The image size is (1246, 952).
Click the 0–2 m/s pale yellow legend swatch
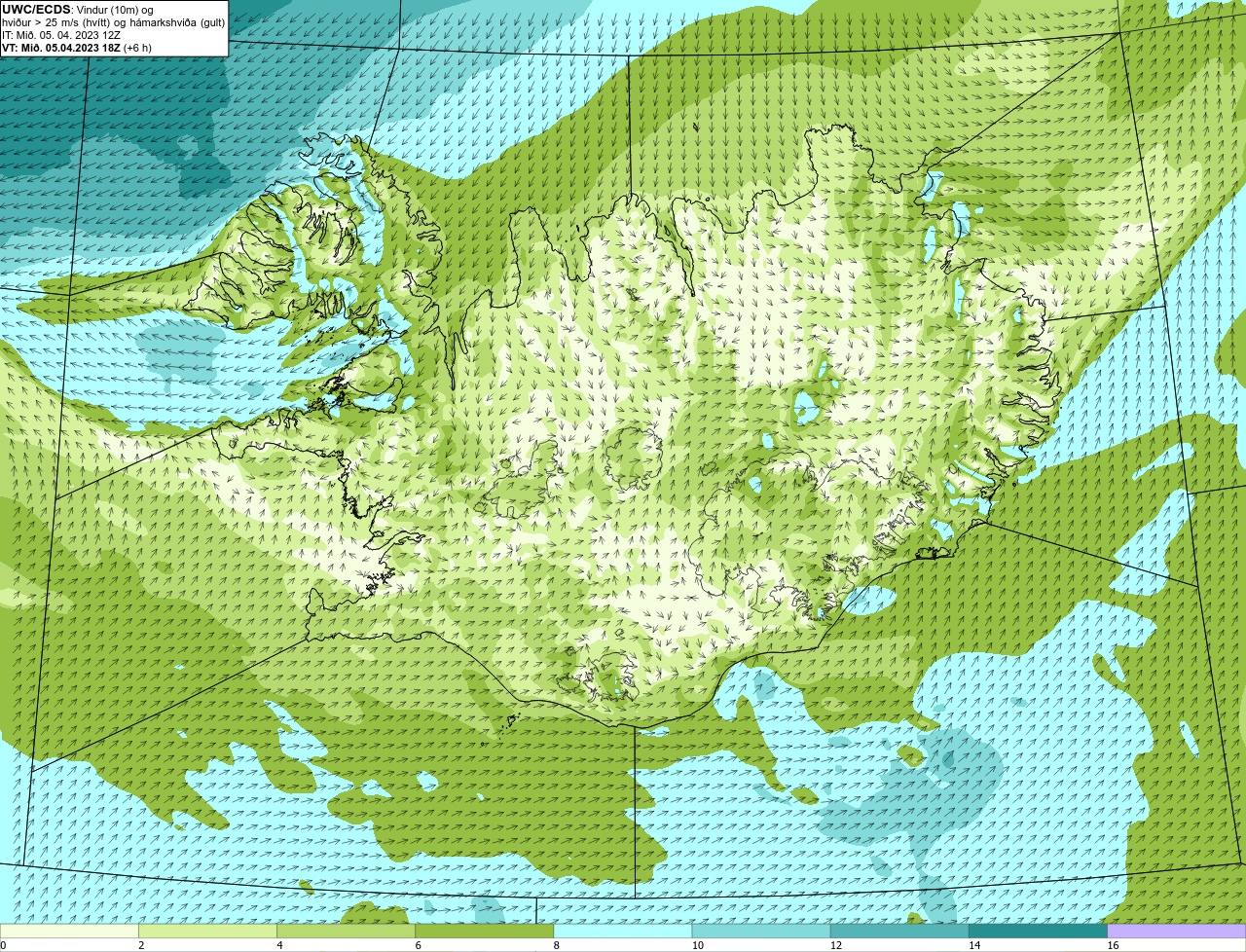tap(70, 931)
